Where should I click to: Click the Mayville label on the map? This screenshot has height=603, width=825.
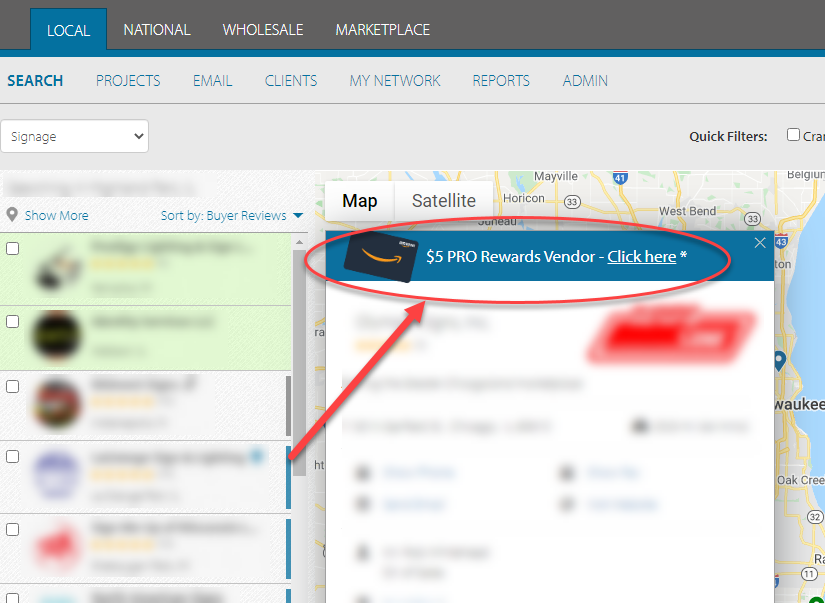pyautogui.click(x=556, y=176)
